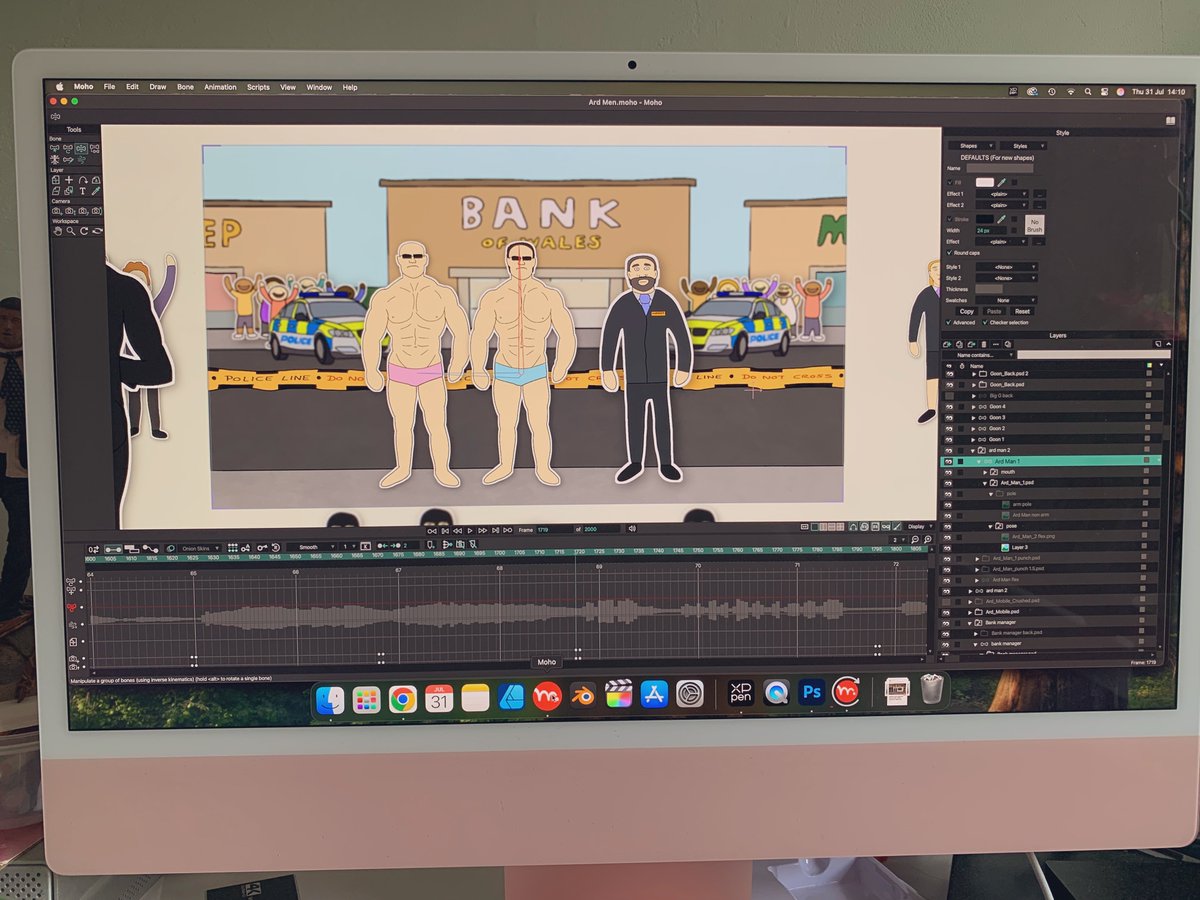
Task: Open XP-Pen app in the dock
Action: [740, 693]
